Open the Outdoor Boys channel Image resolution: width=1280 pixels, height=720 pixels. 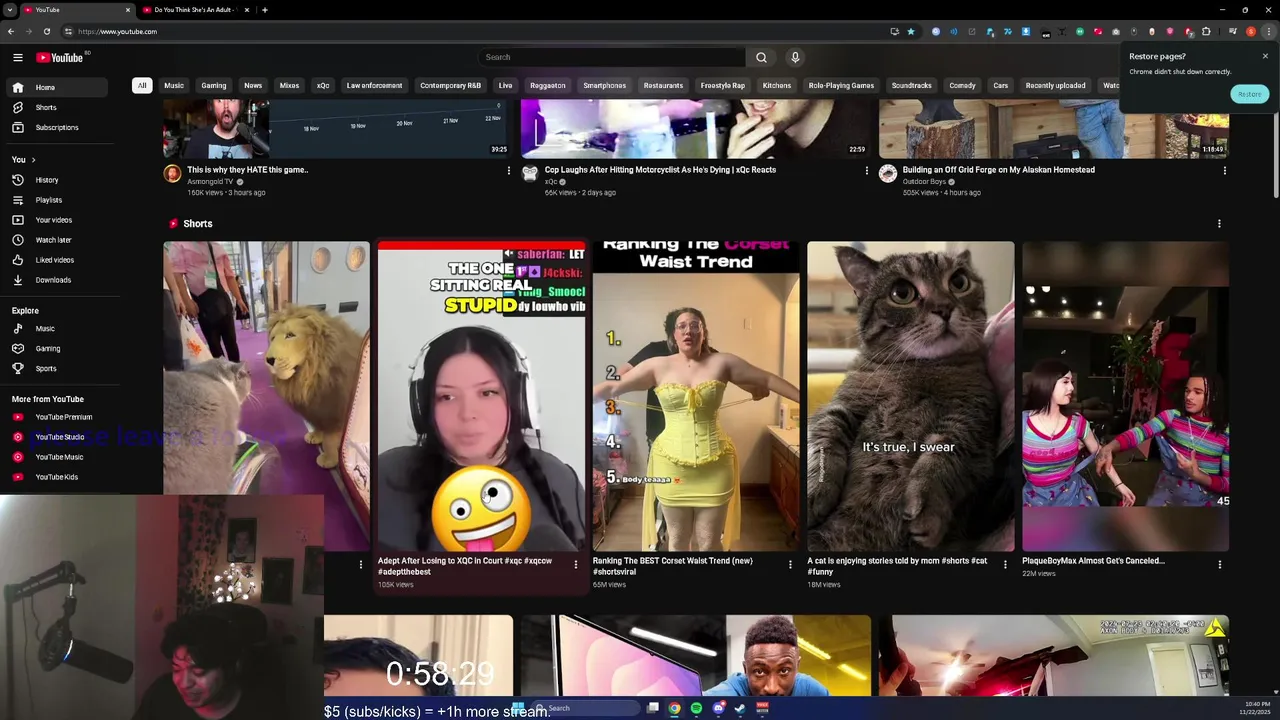point(924,181)
